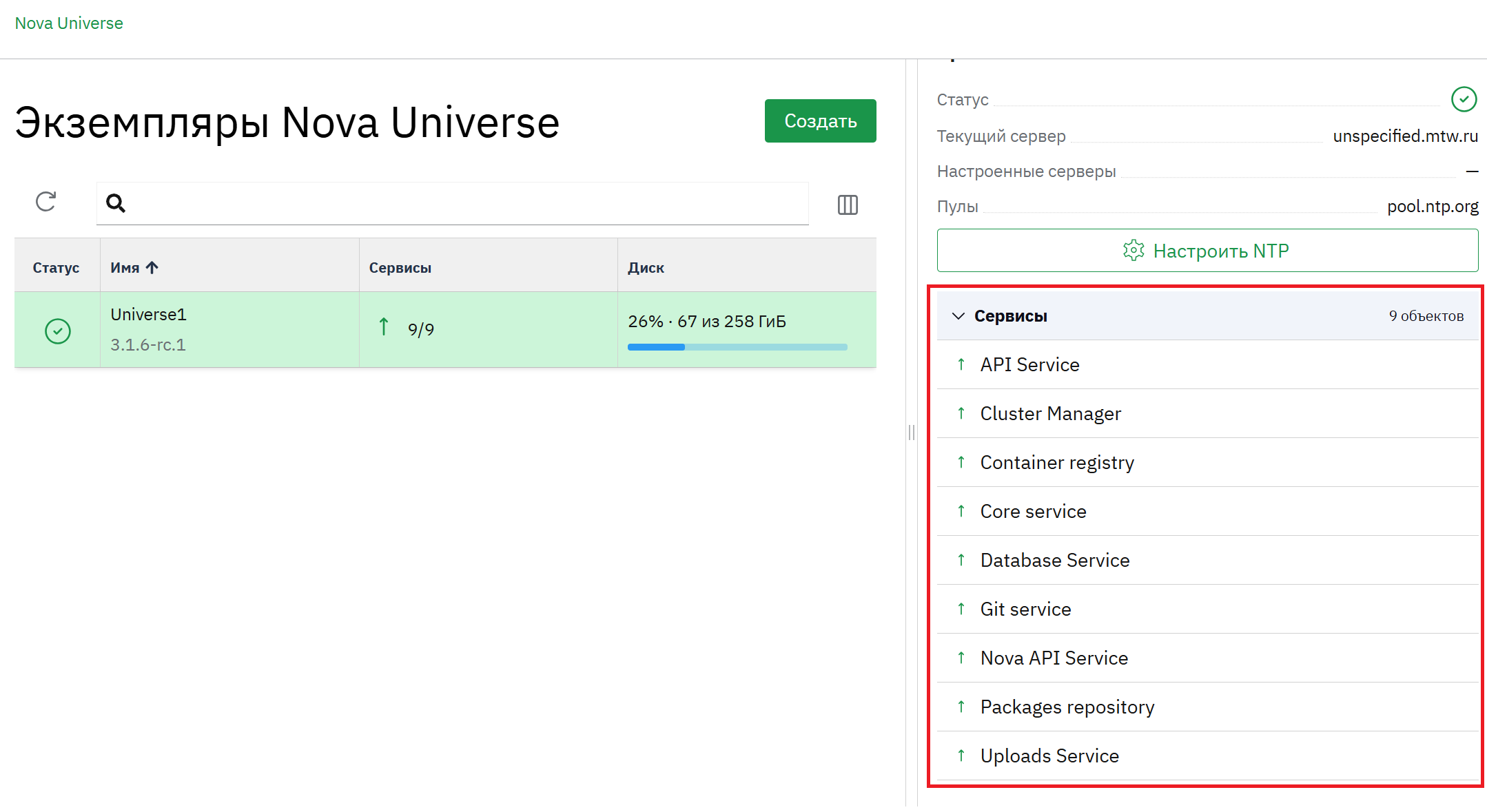The width and height of the screenshot is (1487, 812).
Task: Collapse the Сервисы section chevron
Action: (958, 316)
